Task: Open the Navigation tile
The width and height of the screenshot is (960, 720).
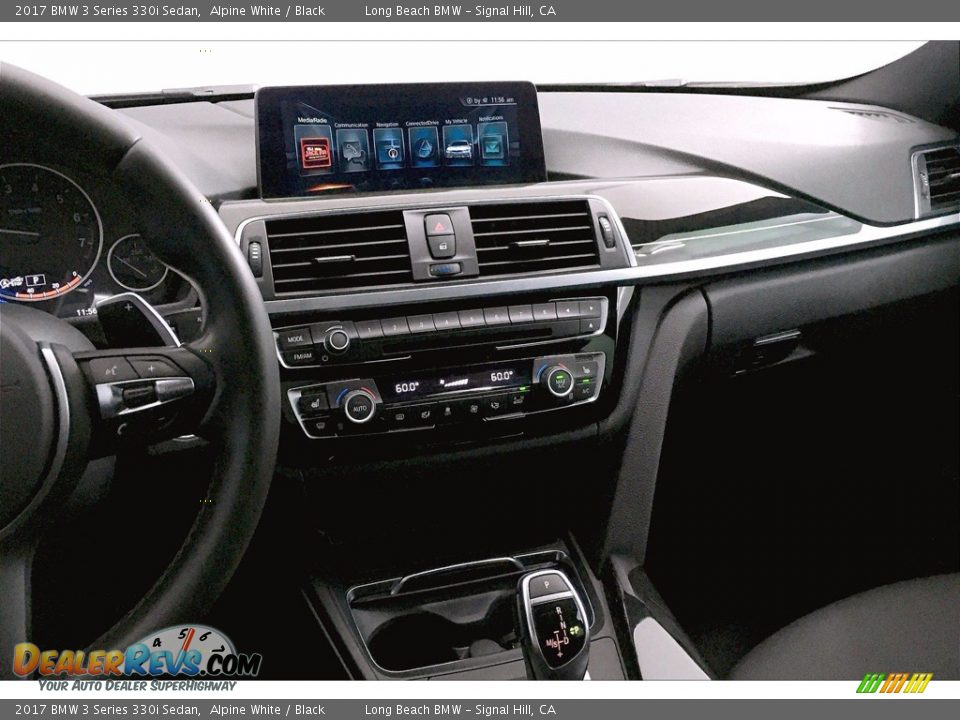Action: 389,149
